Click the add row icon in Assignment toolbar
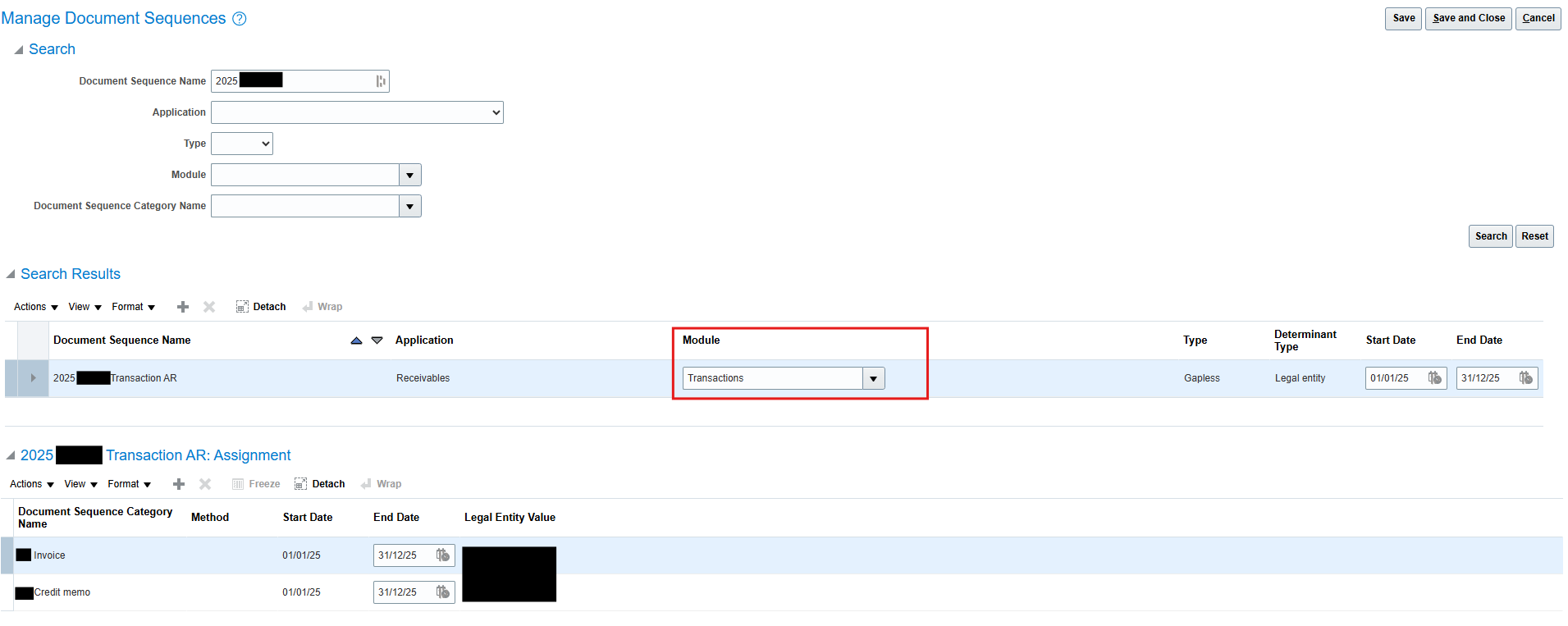The height and width of the screenshot is (626, 1568). (x=179, y=484)
